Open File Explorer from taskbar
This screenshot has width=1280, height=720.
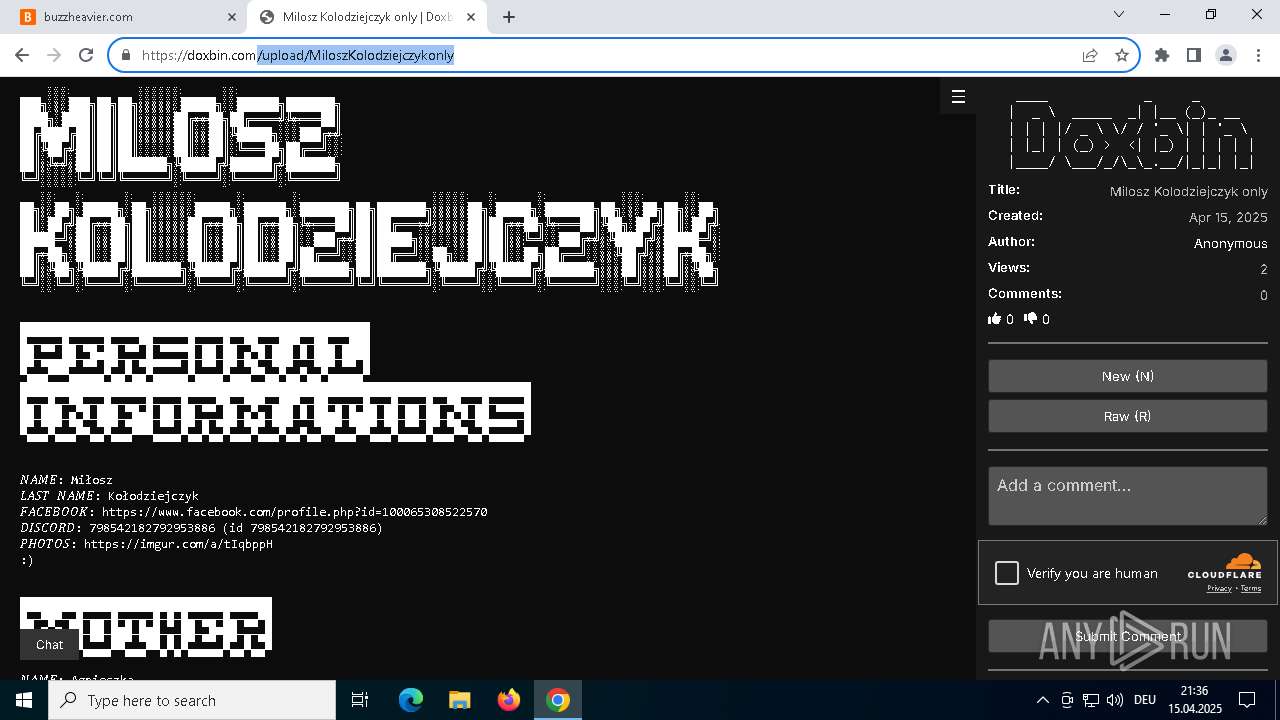pyautogui.click(x=459, y=700)
